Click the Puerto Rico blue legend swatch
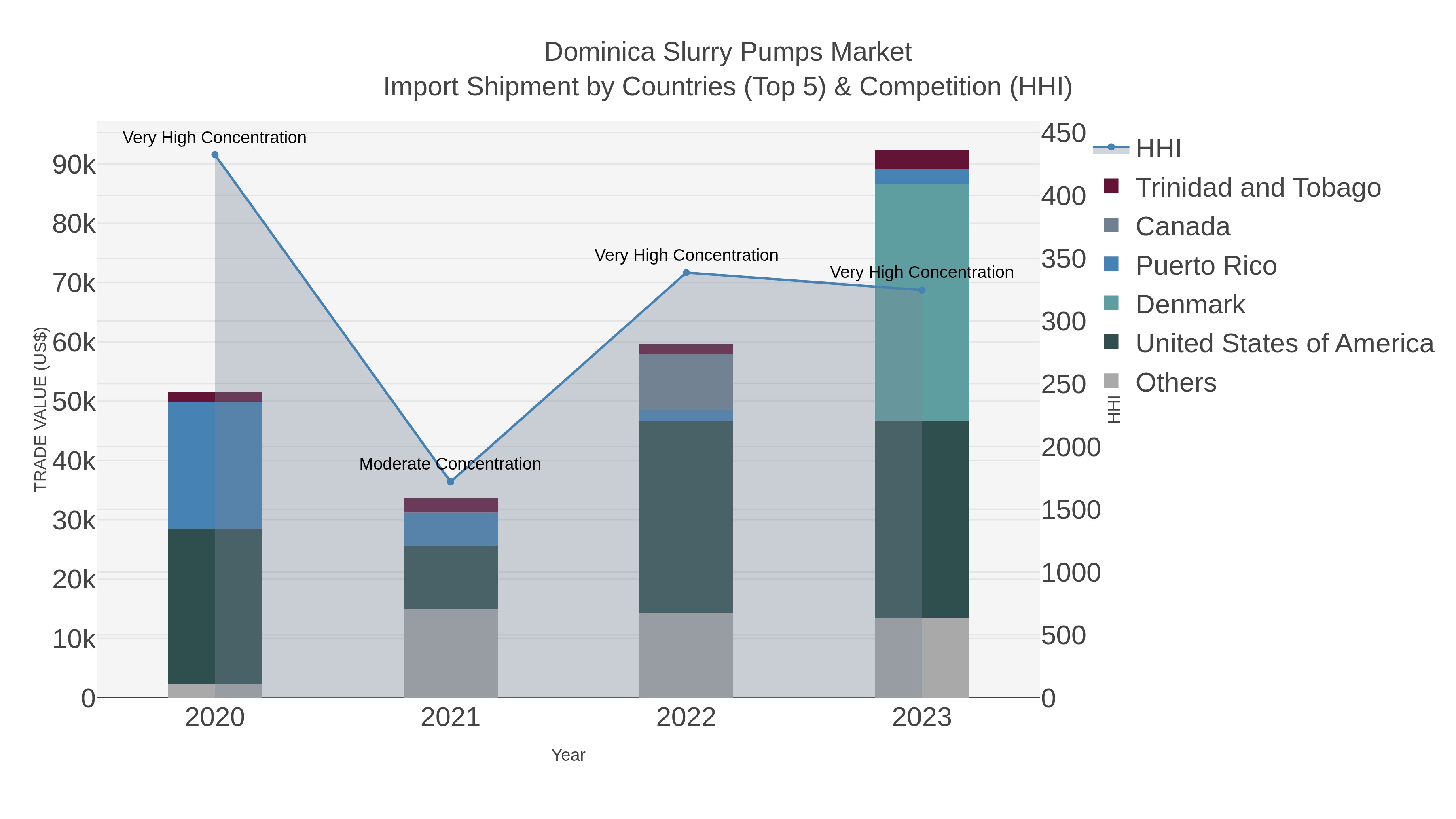Viewport: 1456px width, 819px height. 1111,264
